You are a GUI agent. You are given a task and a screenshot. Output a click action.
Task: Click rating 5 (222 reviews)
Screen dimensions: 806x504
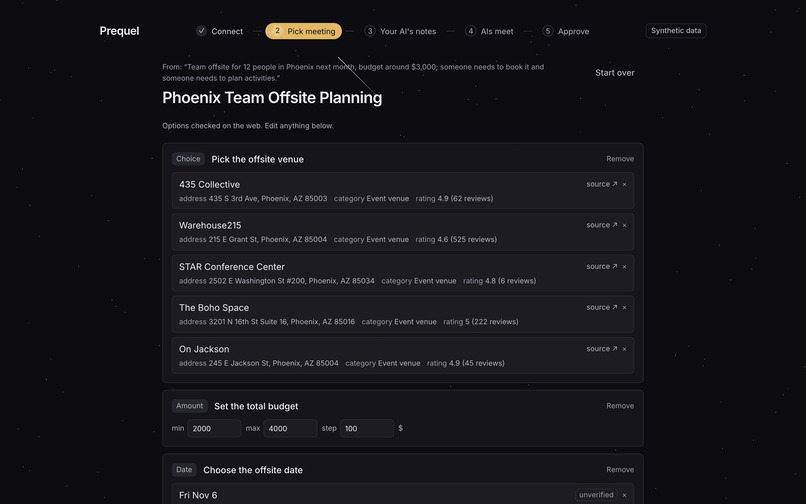pos(481,322)
